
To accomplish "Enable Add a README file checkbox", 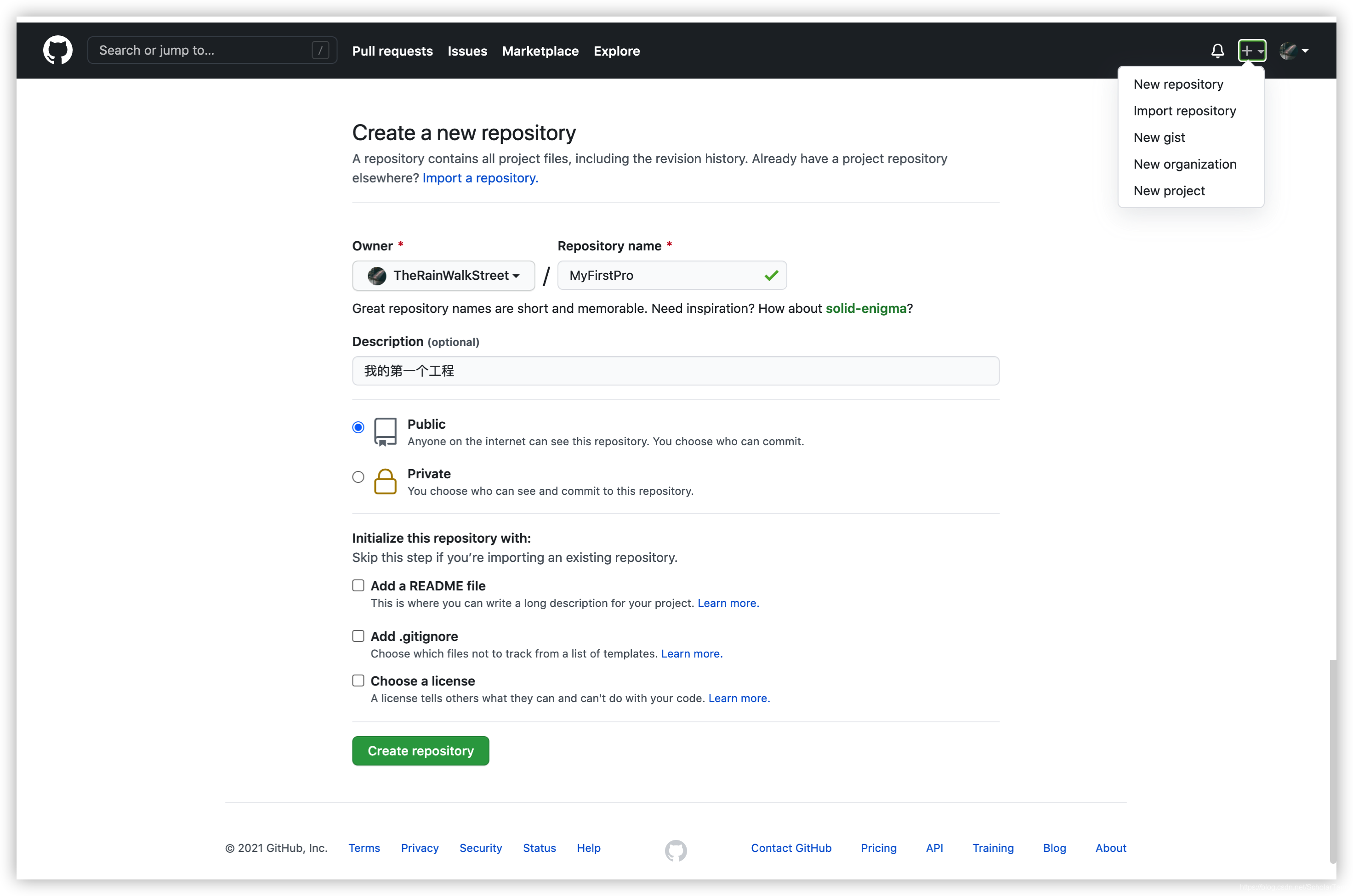I will [x=358, y=585].
